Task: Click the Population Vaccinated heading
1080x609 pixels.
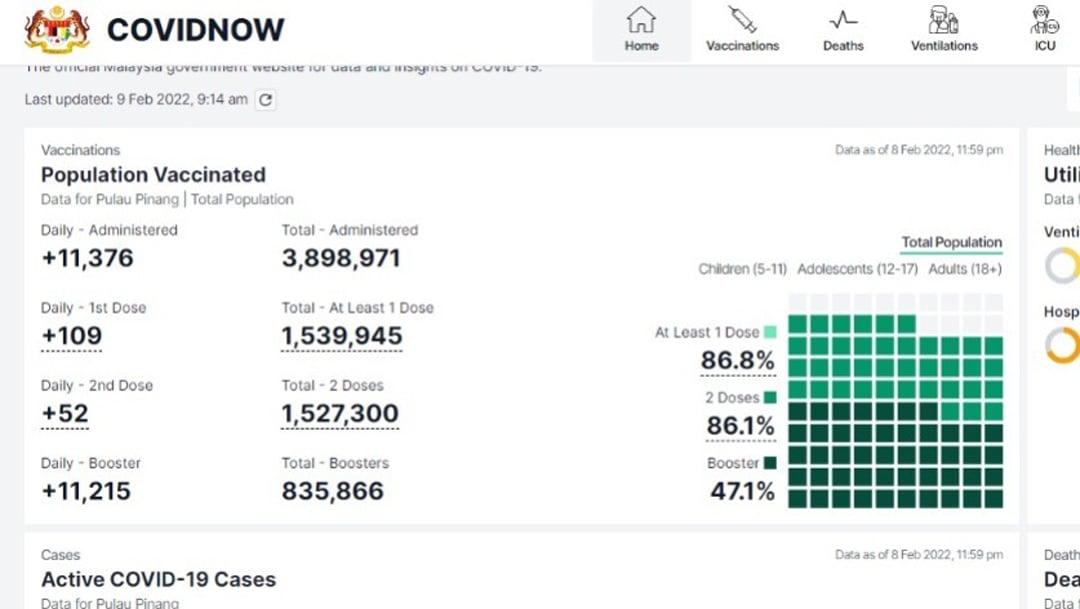Action: point(153,175)
